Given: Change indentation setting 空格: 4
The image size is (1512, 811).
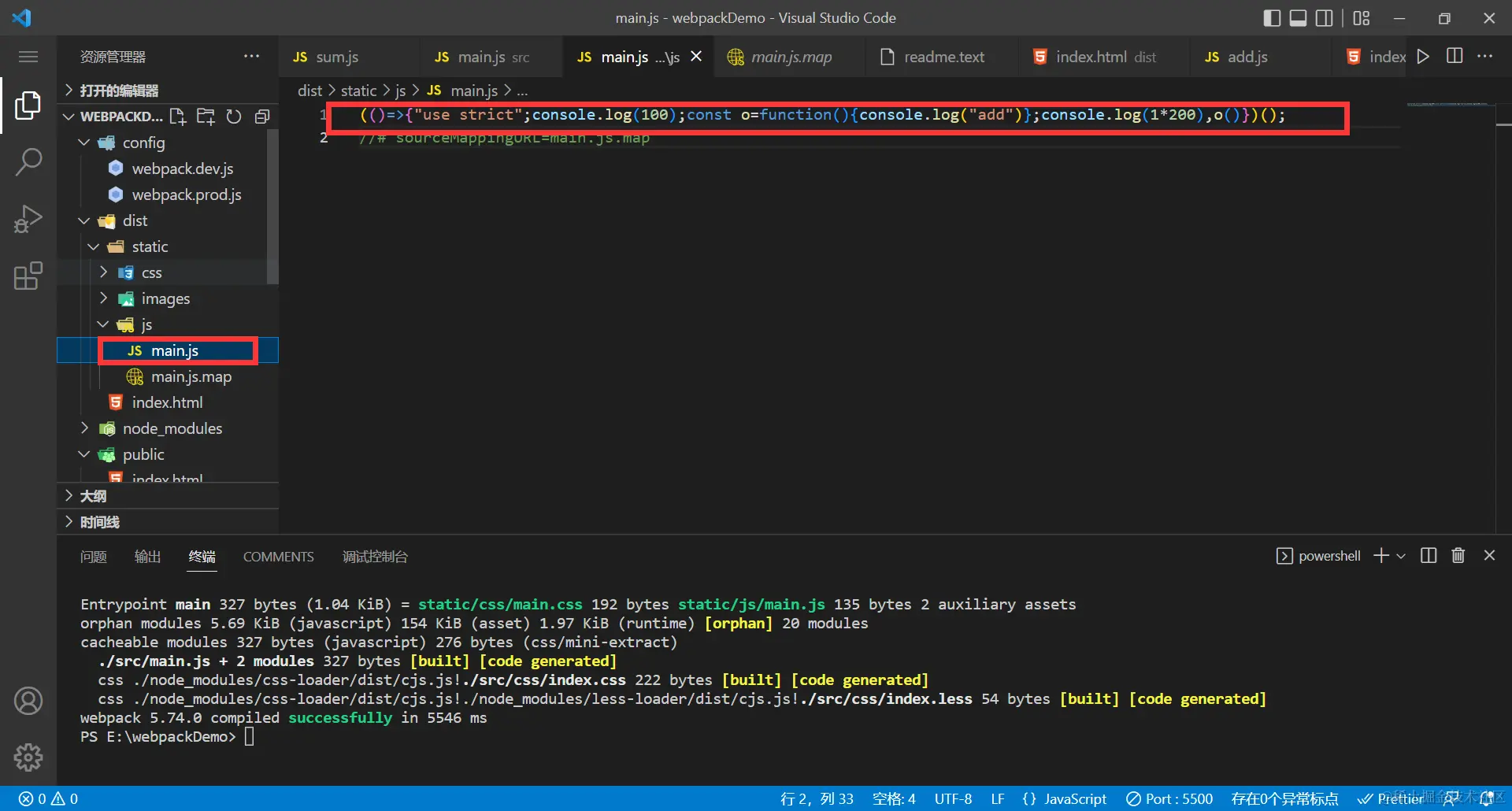Looking at the screenshot, I should 894,798.
